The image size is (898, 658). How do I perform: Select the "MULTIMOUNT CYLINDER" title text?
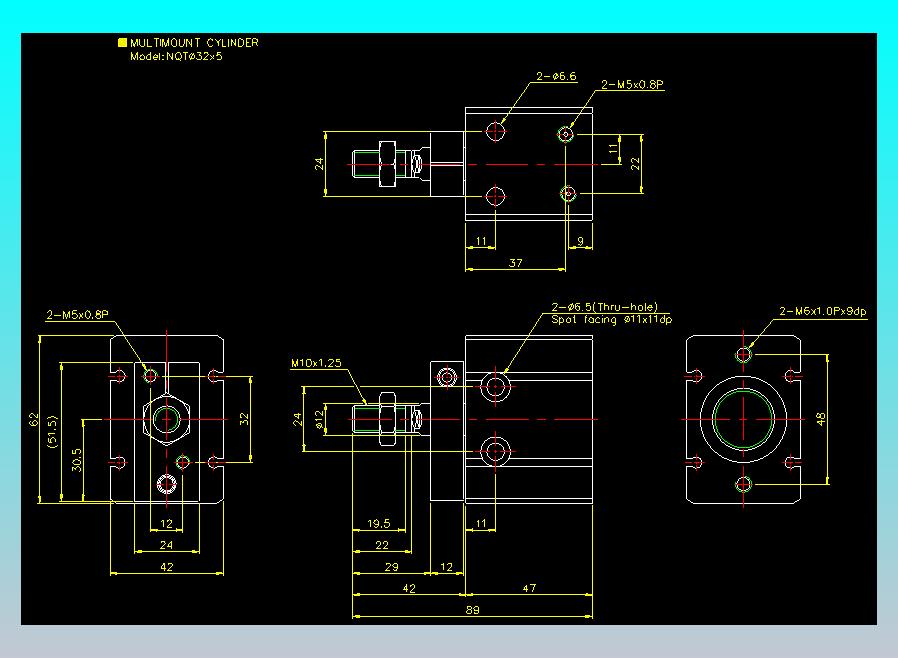194,43
